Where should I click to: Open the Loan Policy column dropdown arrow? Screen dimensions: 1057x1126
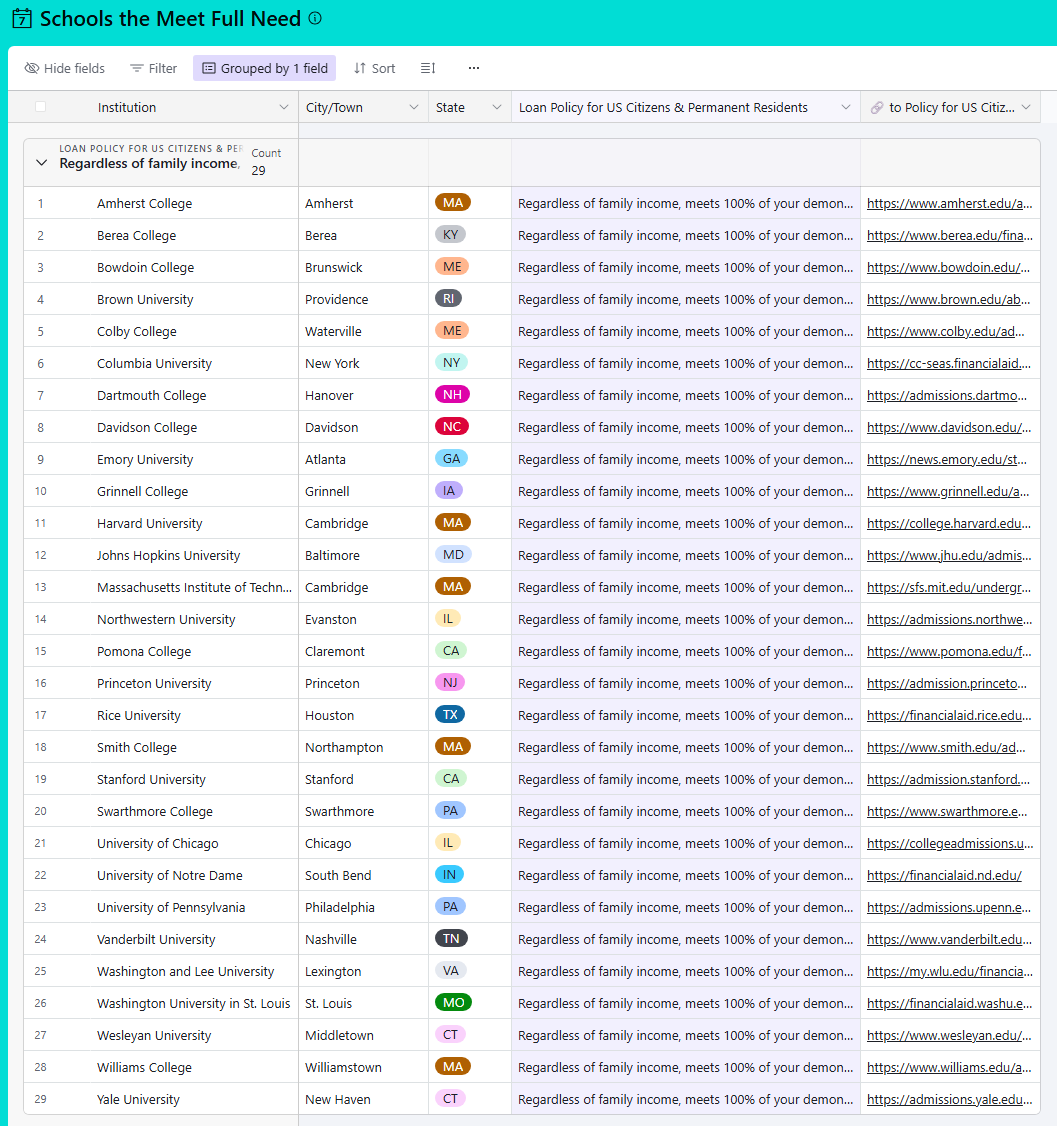point(846,107)
